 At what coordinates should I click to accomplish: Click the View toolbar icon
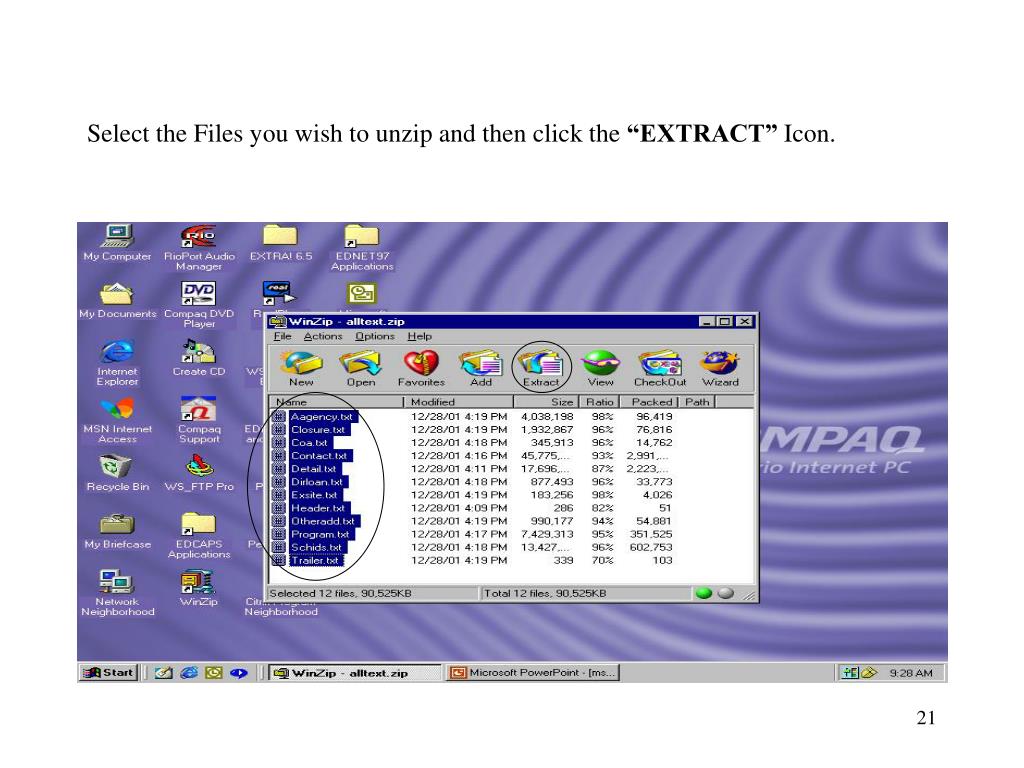600,368
